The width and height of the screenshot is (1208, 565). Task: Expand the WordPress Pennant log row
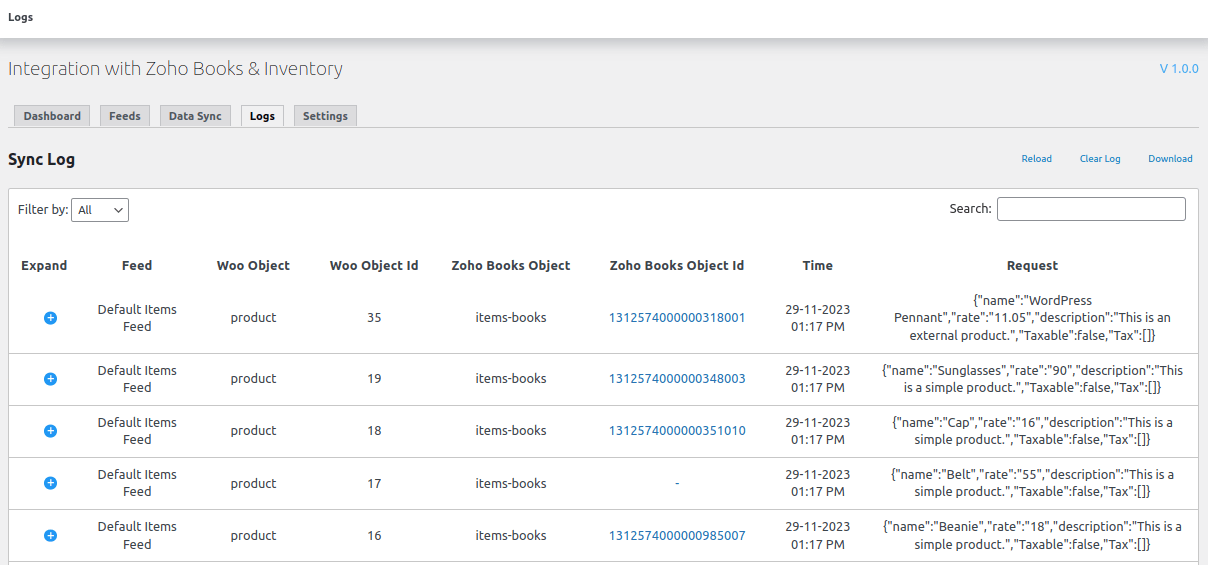(x=51, y=318)
